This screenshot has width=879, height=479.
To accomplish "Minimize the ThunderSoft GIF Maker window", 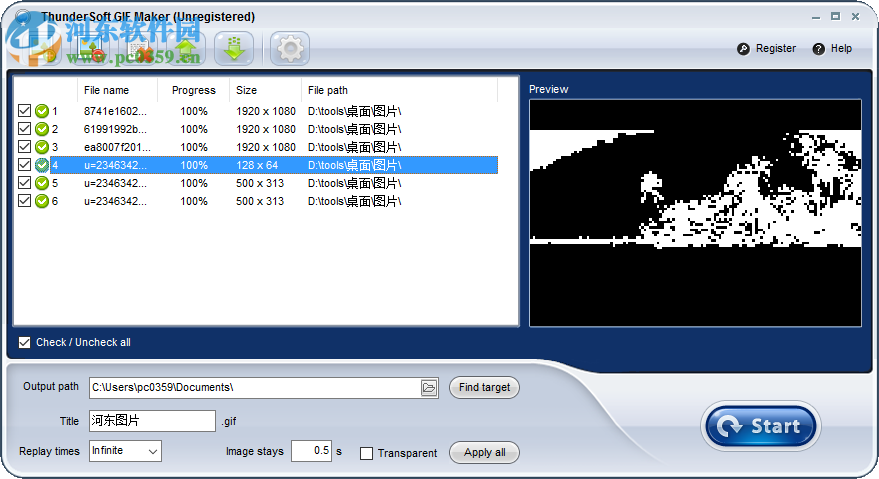I will pos(816,17).
